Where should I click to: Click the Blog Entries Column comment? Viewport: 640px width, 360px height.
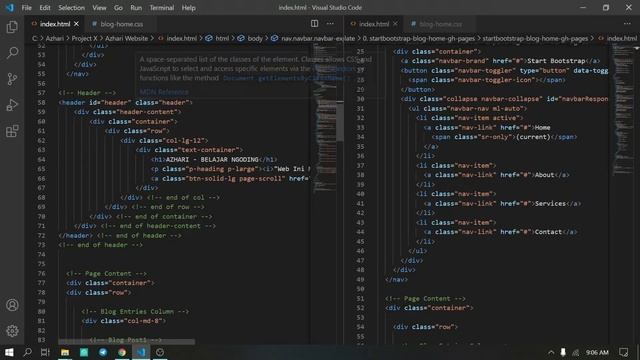pos(135,311)
